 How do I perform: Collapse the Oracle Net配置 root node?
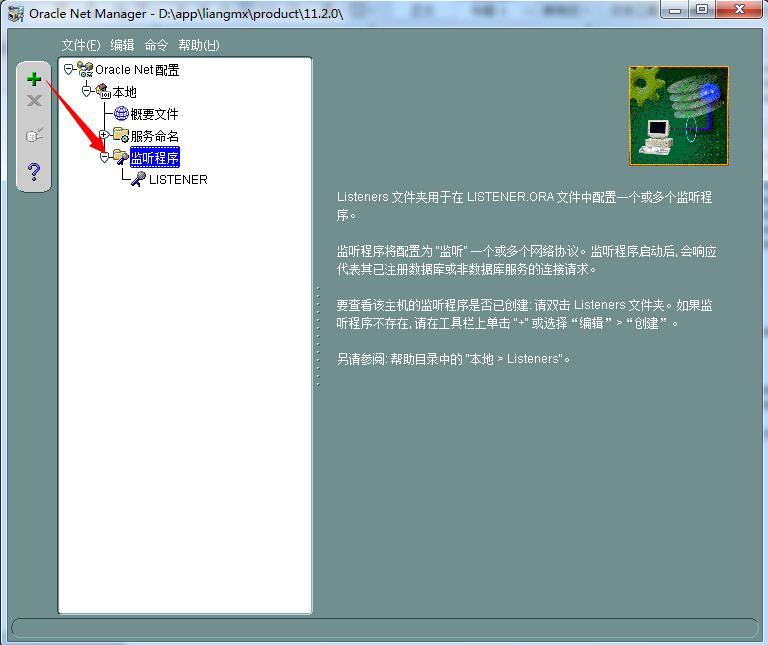69,70
